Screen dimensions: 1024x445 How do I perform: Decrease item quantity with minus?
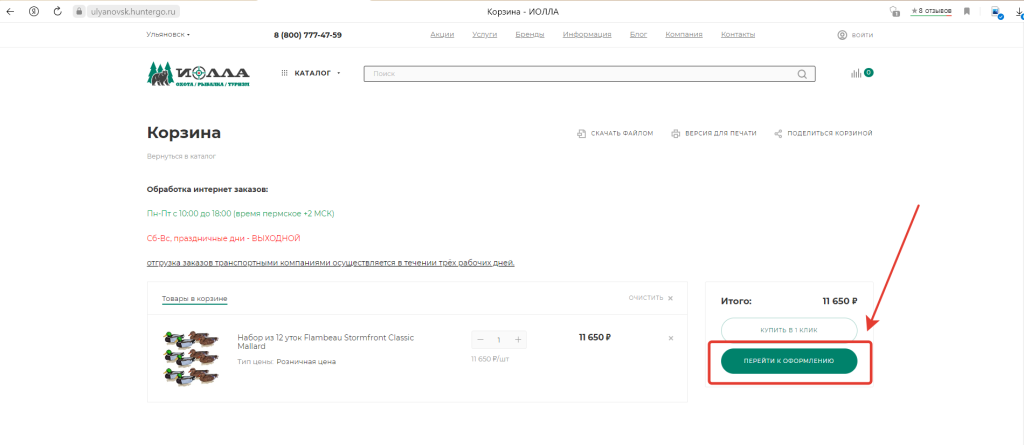481,340
